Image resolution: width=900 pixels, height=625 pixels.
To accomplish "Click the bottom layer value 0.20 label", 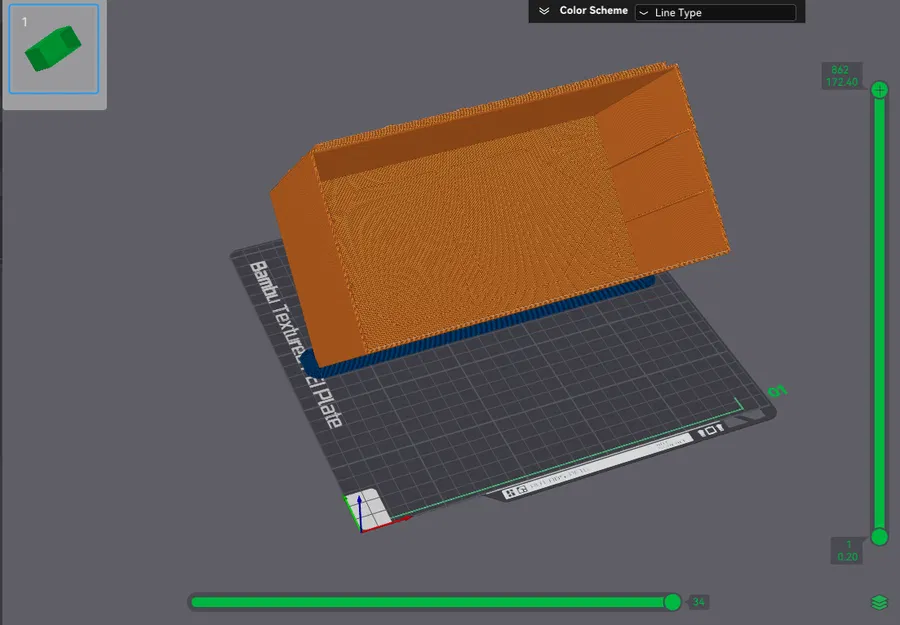I will click(x=847, y=556).
